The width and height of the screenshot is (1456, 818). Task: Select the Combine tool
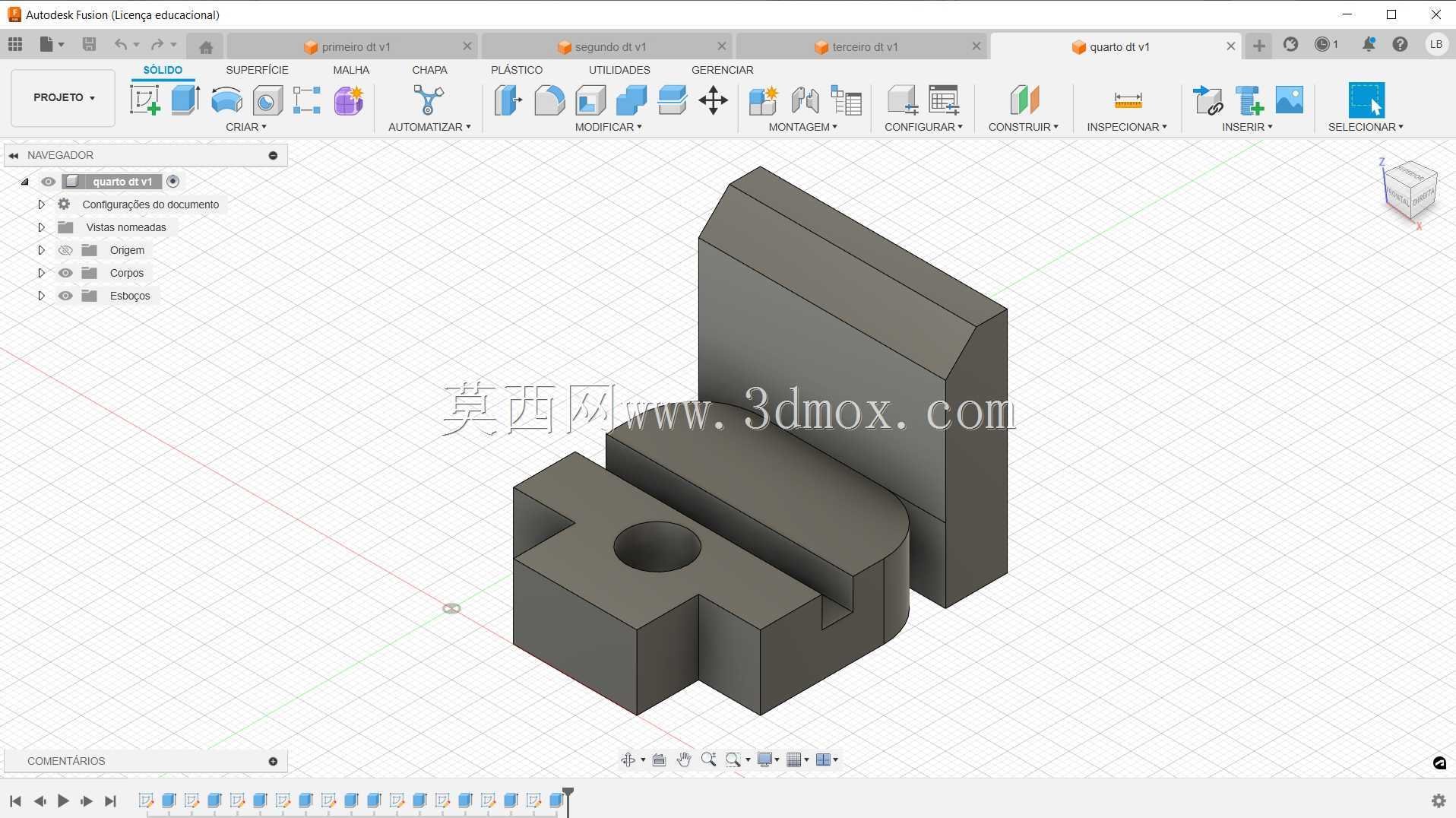coord(631,100)
